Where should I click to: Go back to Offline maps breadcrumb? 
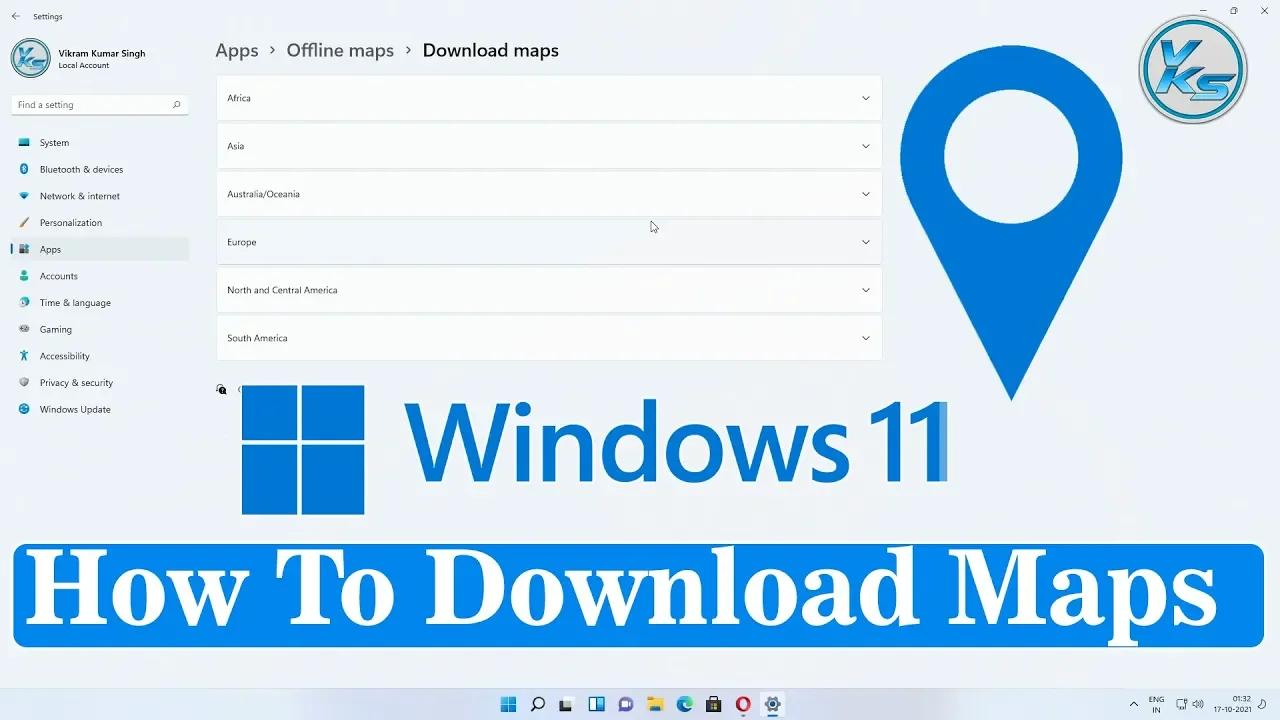340,50
